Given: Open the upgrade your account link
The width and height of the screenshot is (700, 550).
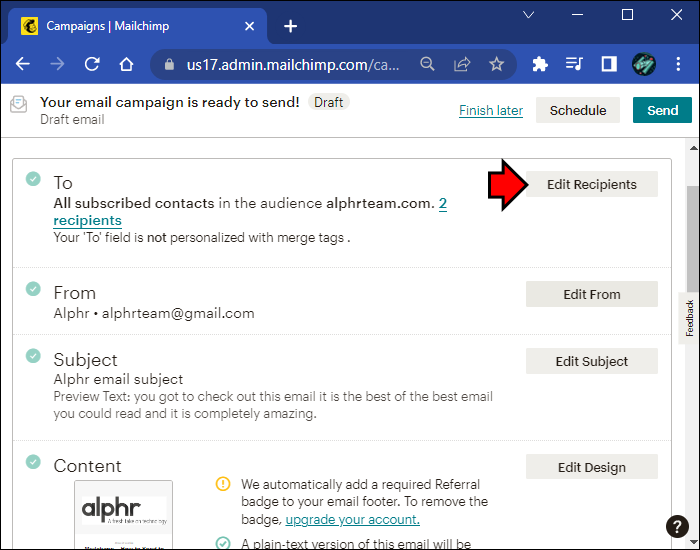Looking at the screenshot, I should coord(352,519).
